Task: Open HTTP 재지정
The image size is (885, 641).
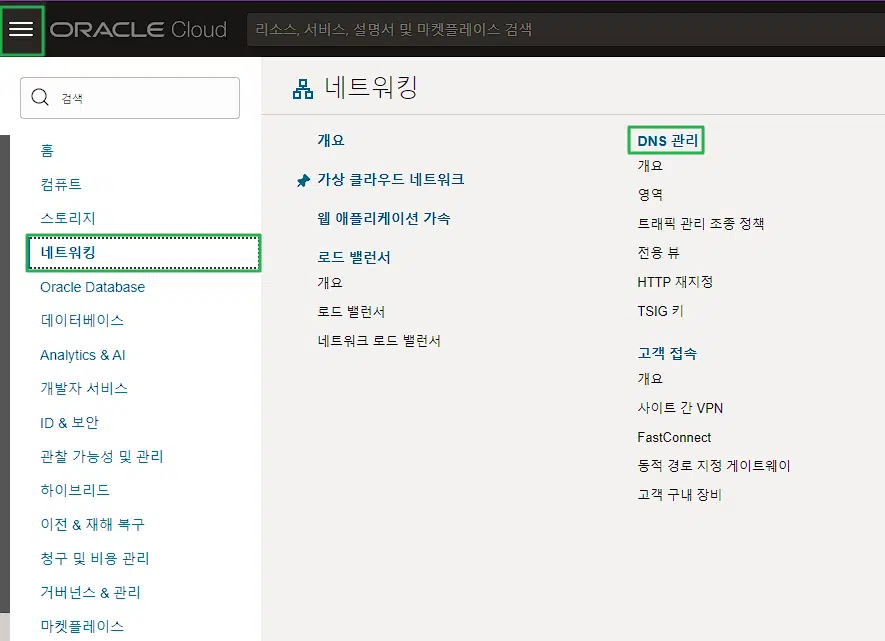Action: (675, 282)
